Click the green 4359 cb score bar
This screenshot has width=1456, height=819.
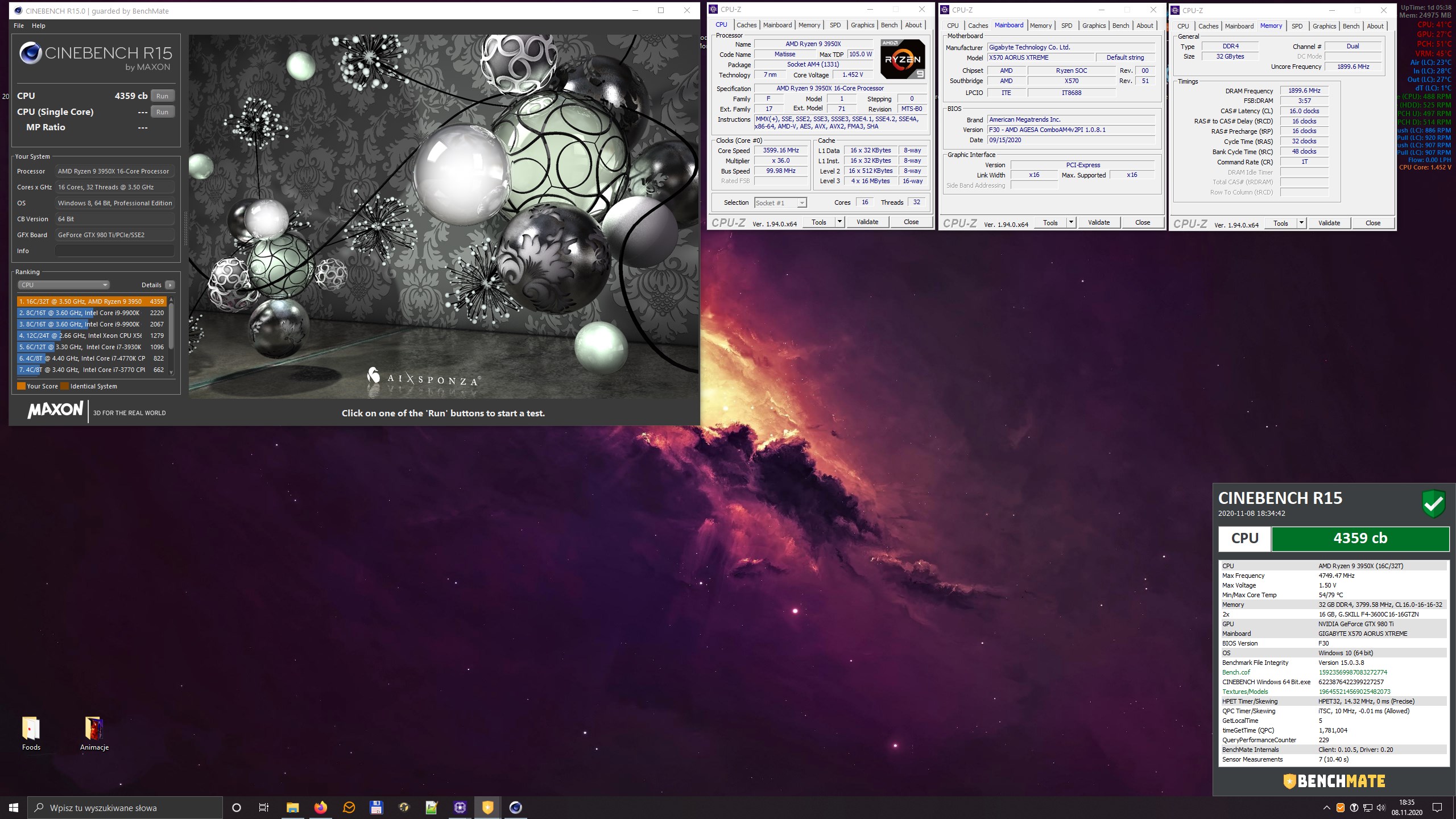tap(1360, 539)
